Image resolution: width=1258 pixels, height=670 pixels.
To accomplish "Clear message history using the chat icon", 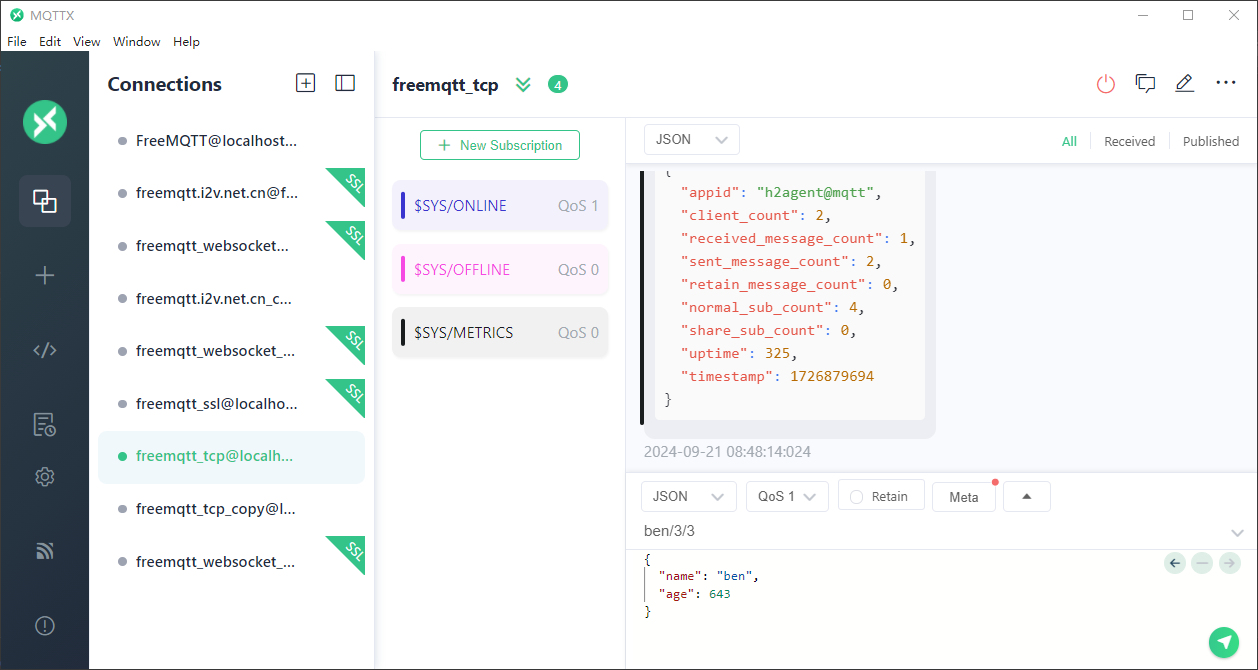I will [1145, 83].
